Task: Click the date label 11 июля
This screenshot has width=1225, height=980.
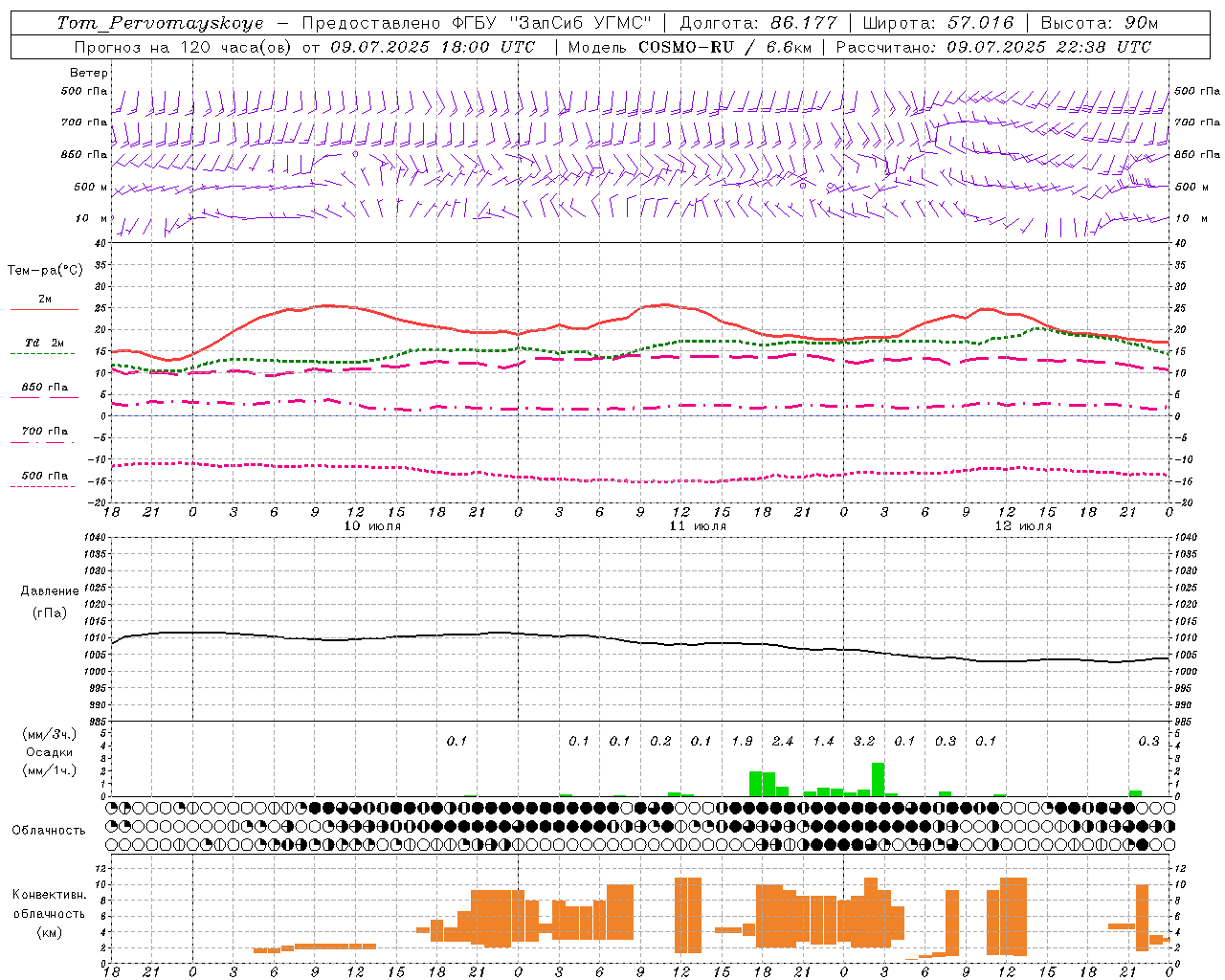Action: coord(698,526)
